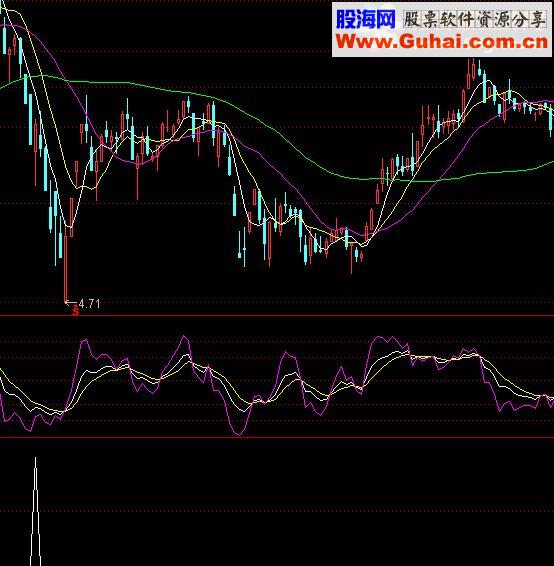The height and width of the screenshot is (566, 554).
Task: Click the 股票软件资源分享 banner text
Action: (x=475, y=19)
